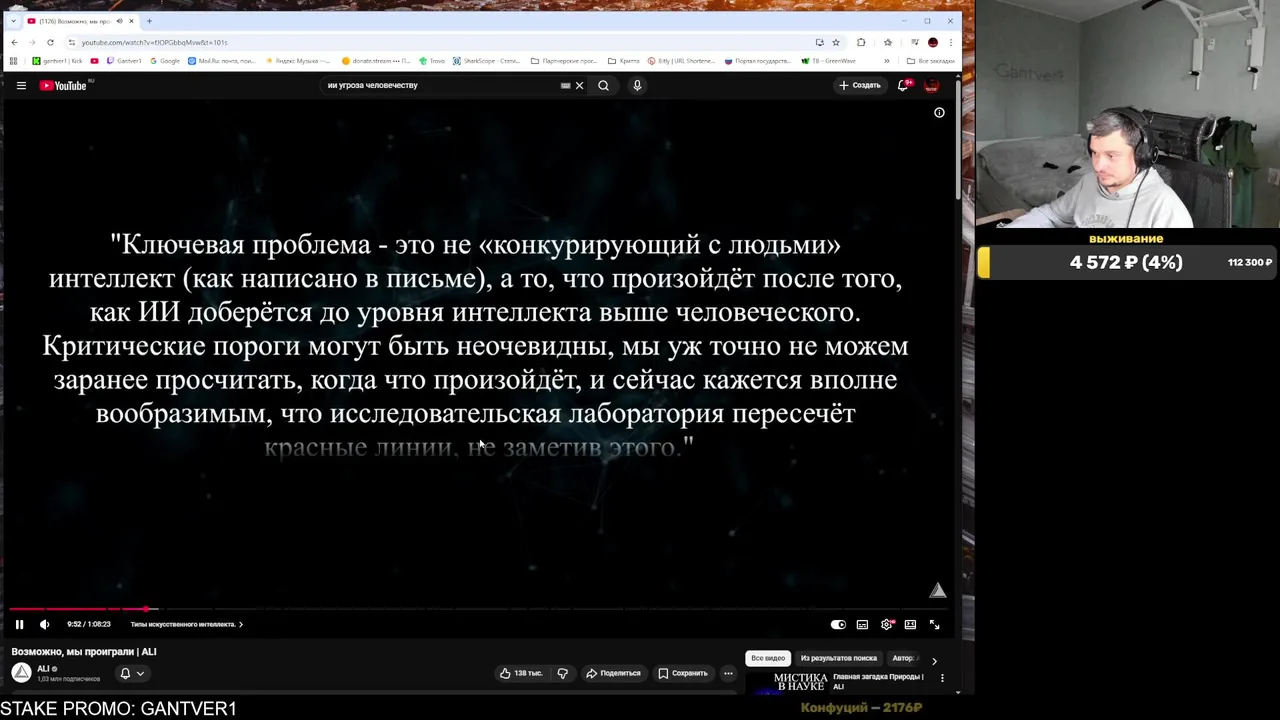
Task: Open the YouTube hamburger guide menu
Action: (x=21, y=85)
